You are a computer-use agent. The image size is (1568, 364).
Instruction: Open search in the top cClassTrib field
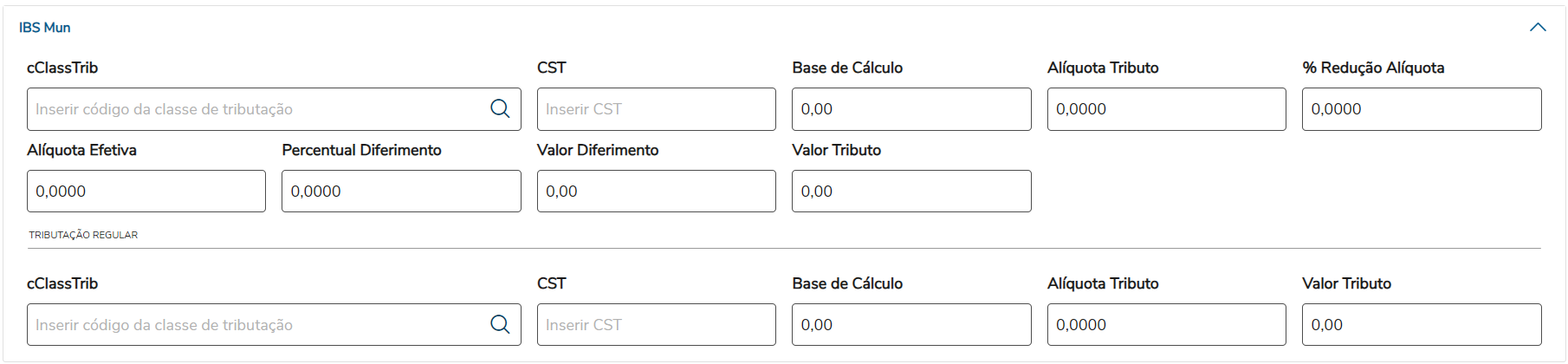(x=500, y=108)
